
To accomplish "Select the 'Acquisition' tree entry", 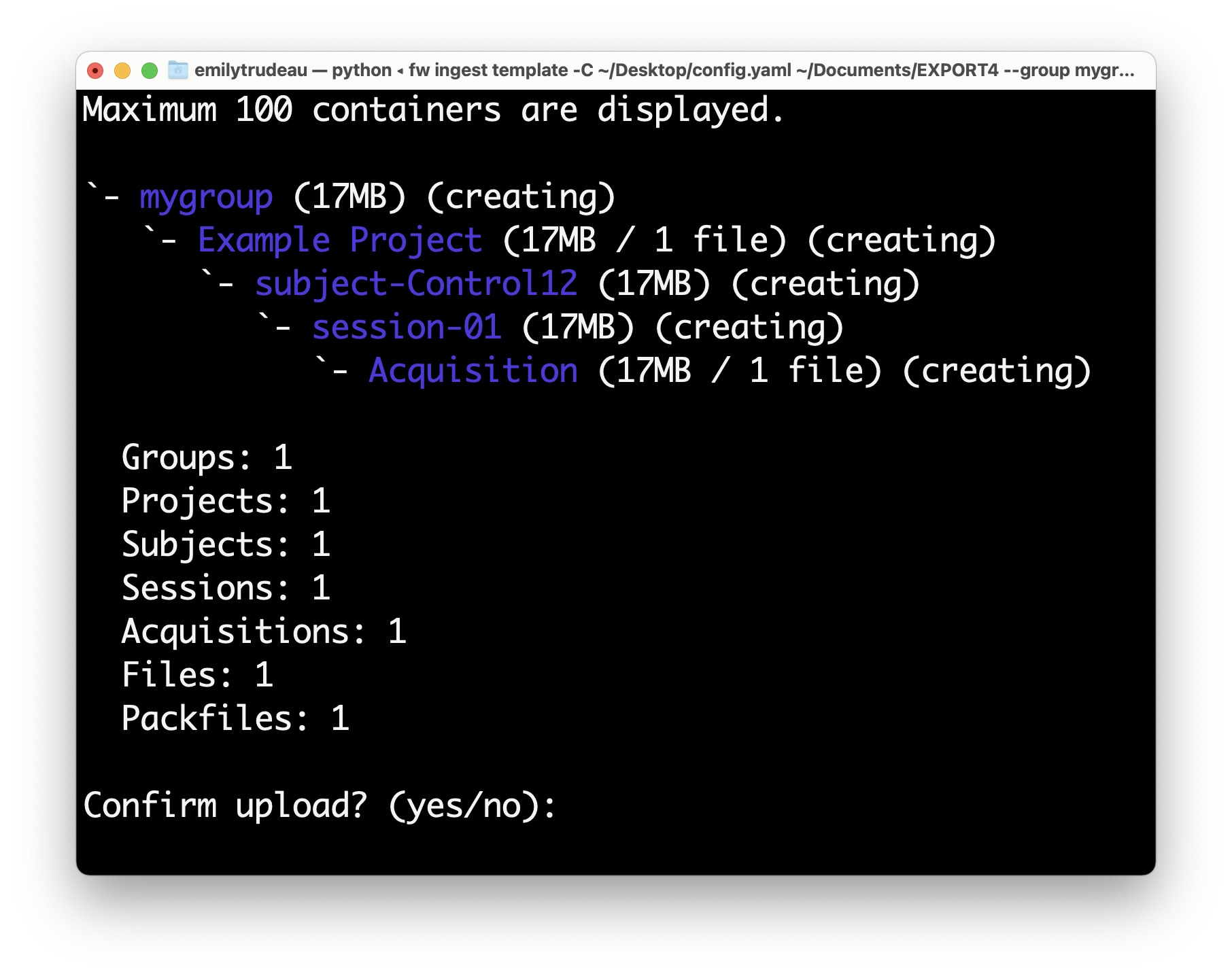I will 473,371.
